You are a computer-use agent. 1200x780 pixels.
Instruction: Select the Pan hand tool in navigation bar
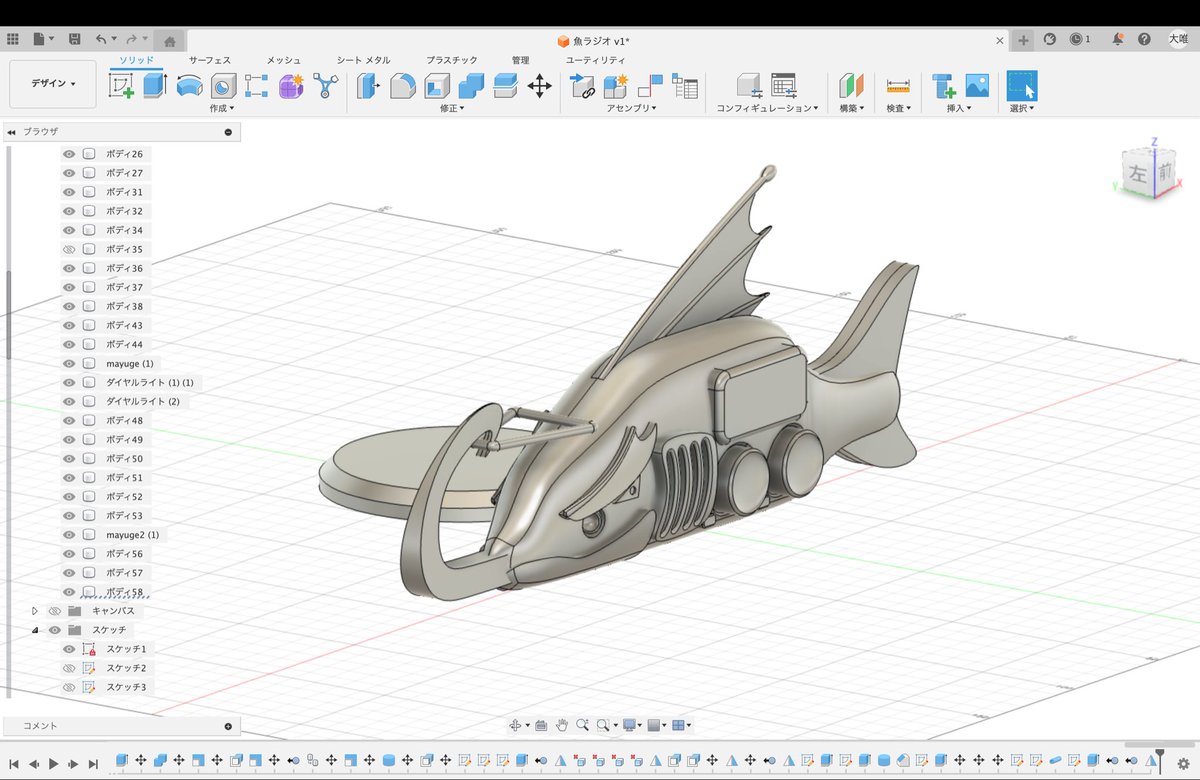click(563, 724)
